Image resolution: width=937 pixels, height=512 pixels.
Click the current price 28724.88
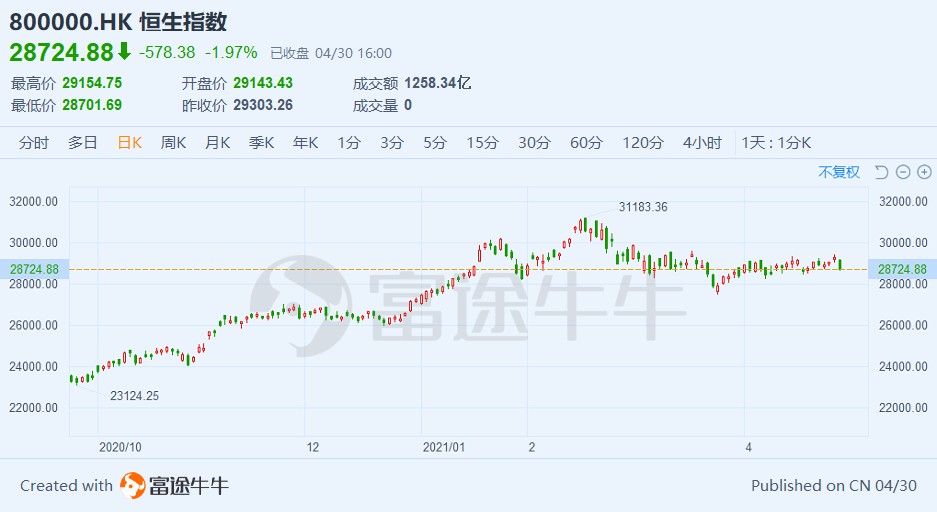pos(61,53)
